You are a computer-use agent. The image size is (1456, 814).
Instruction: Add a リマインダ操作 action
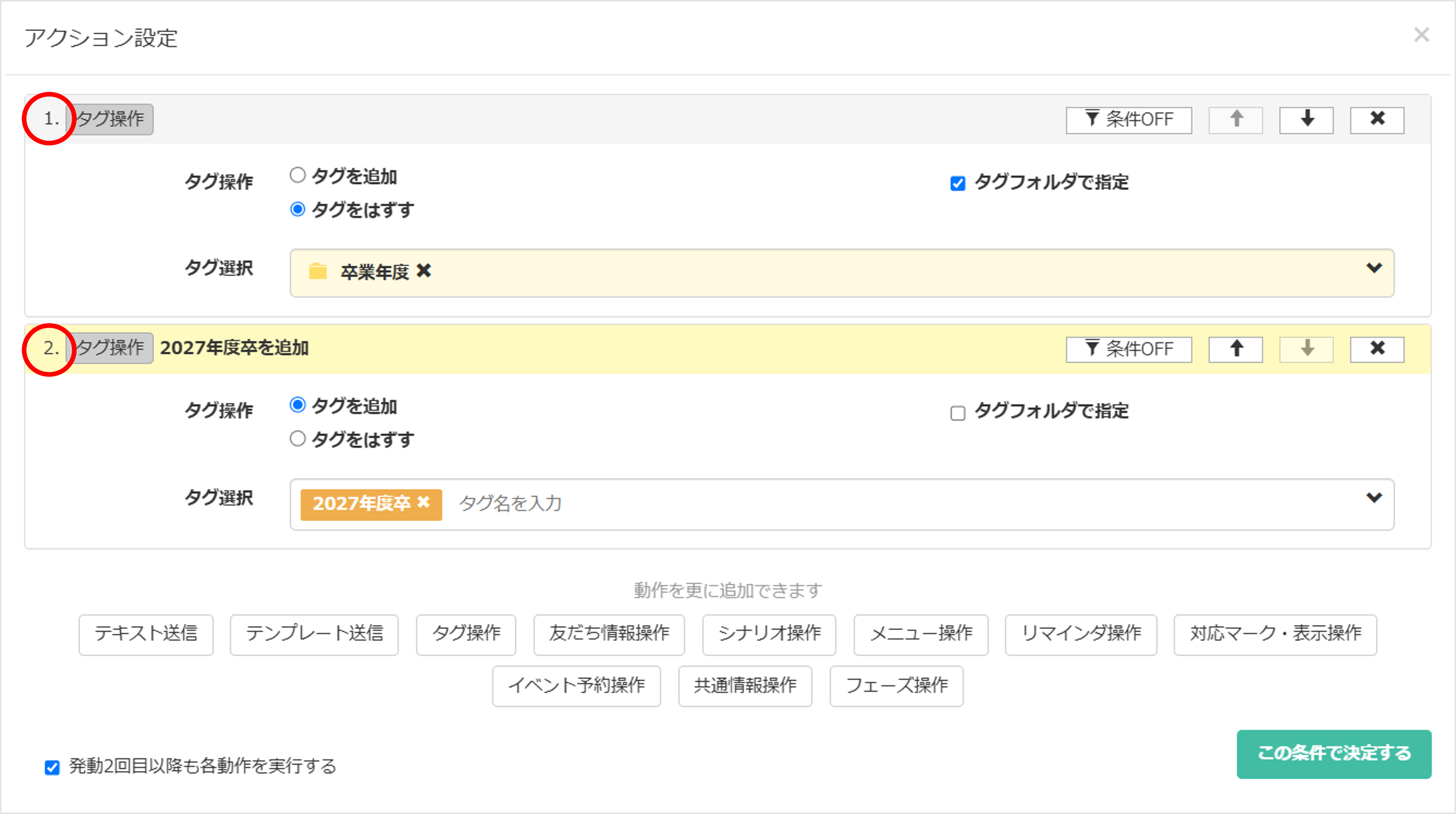1081,635
